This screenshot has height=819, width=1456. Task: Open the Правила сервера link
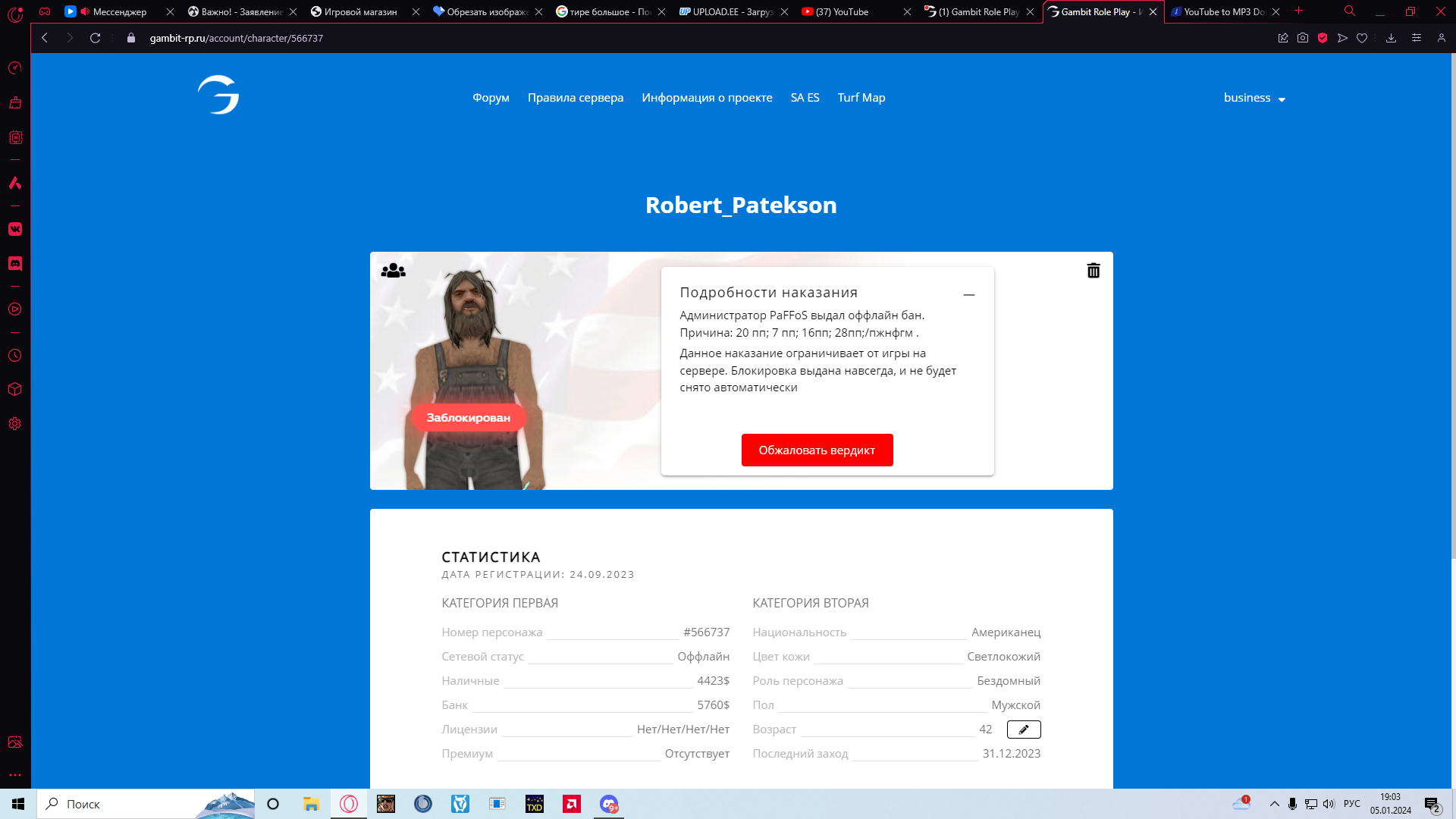click(575, 98)
